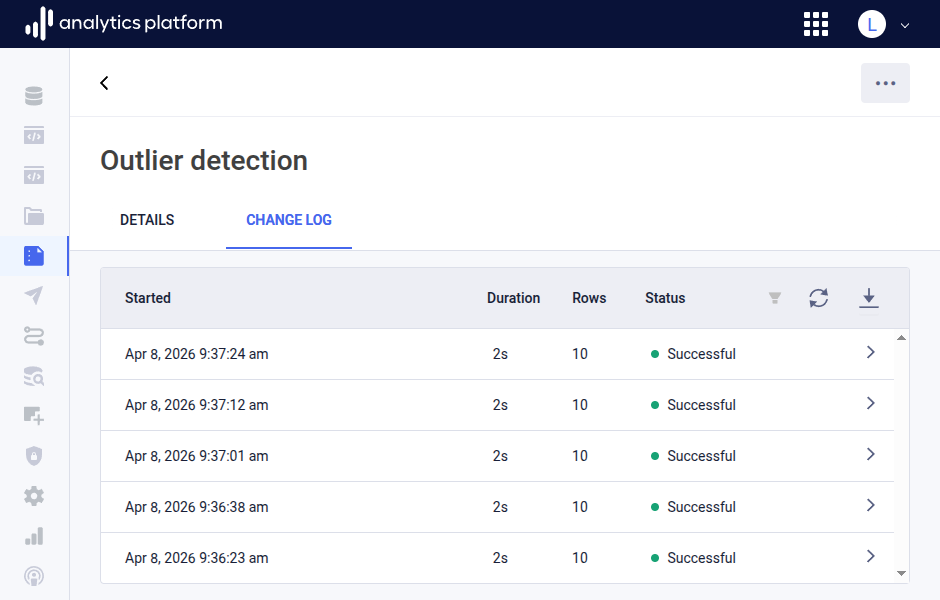
Task: Click the back arrow above Outlier detection
Action: [104, 83]
